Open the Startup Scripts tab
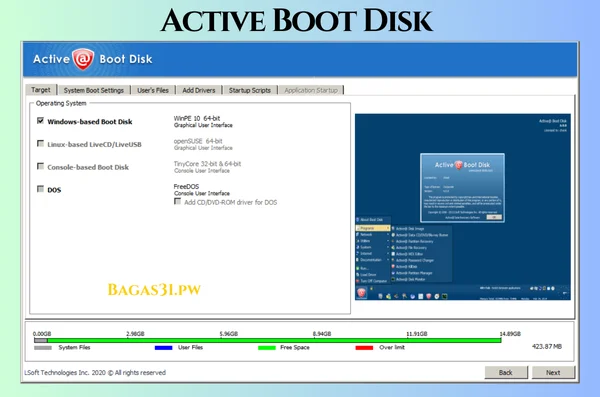 pyautogui.click(x=249, y=90)
